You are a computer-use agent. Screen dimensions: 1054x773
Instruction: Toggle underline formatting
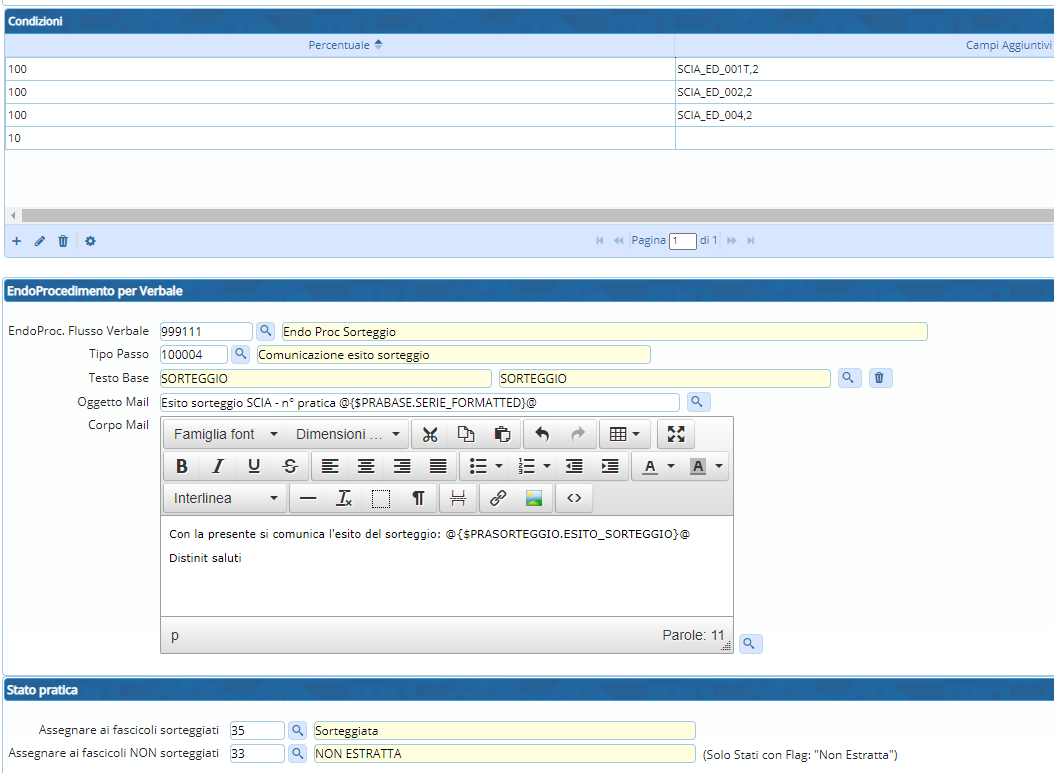point(254,466)
